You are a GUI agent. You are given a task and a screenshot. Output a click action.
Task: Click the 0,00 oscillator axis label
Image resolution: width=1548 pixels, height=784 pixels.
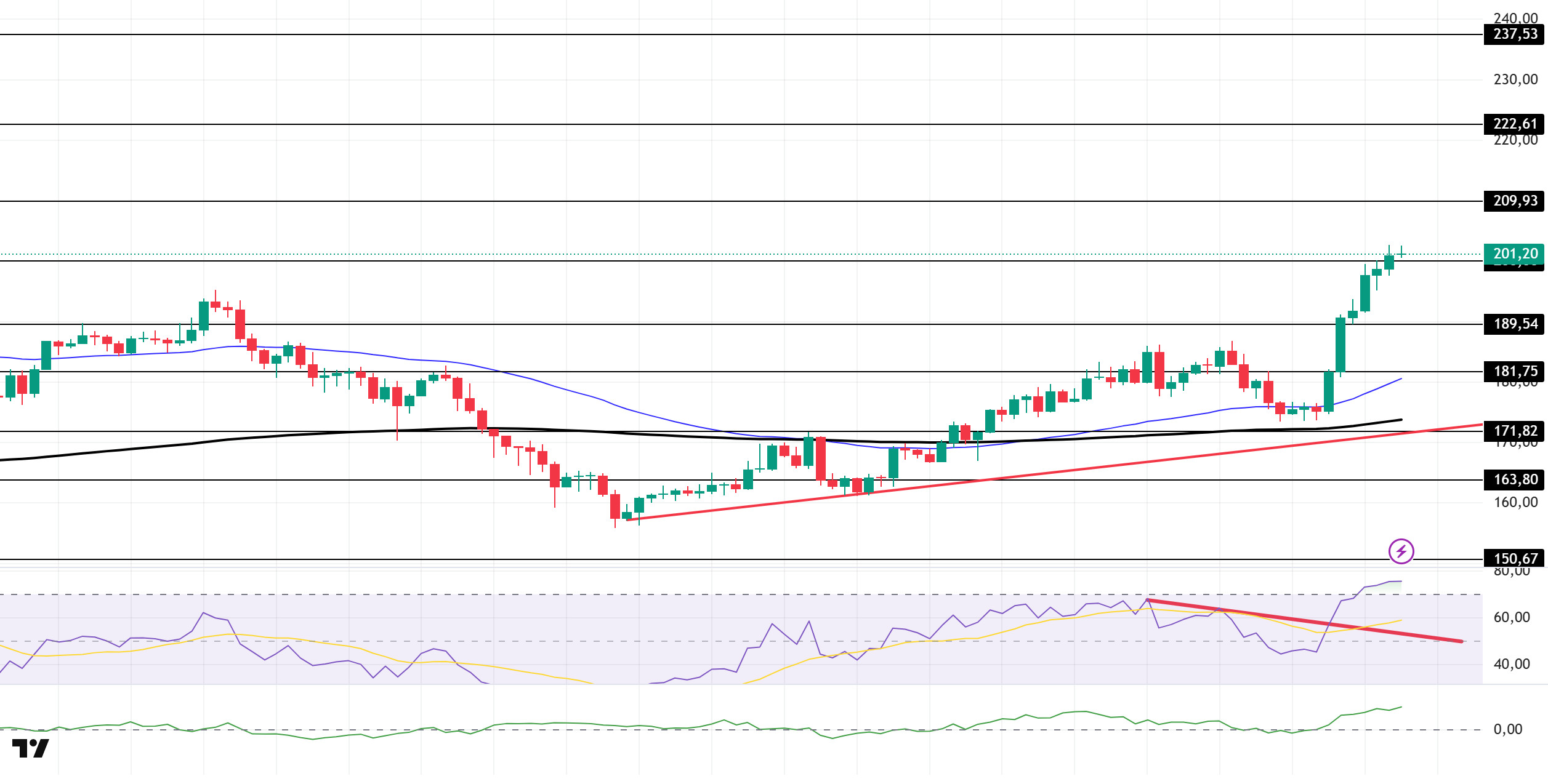(x=1508, y=730)
